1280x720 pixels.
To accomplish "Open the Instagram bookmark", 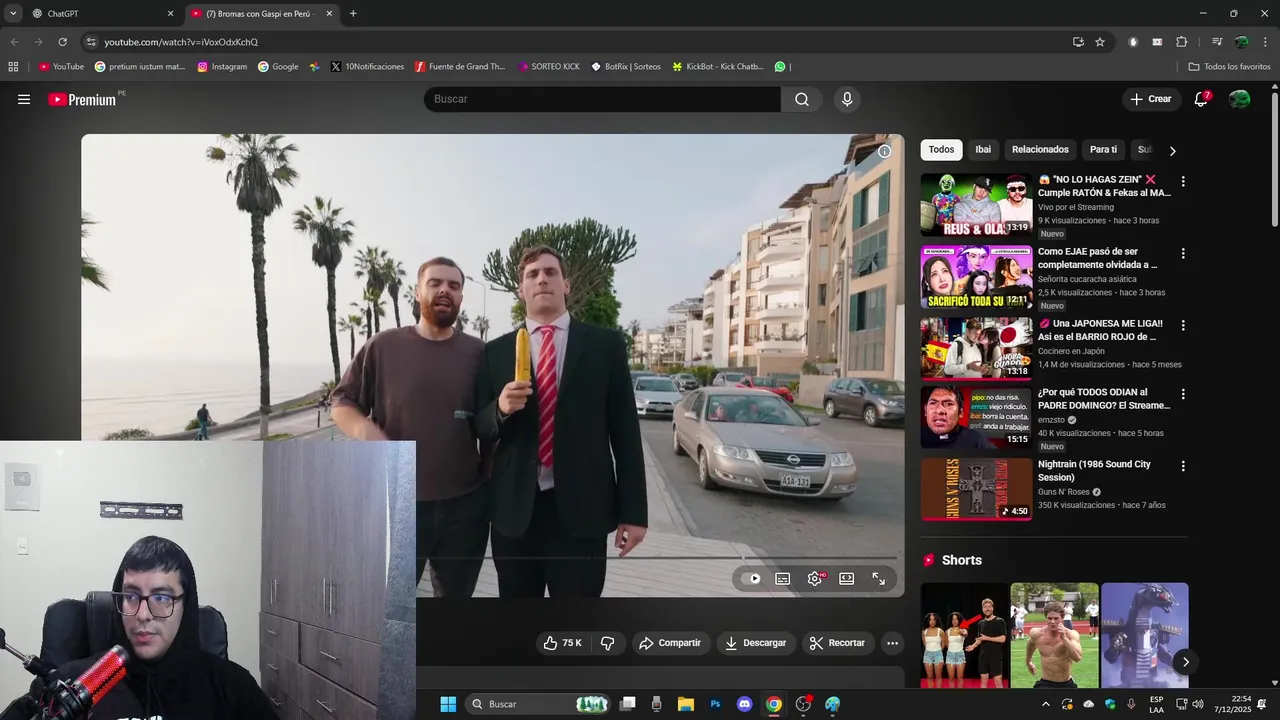I will (x=222, y=67).
